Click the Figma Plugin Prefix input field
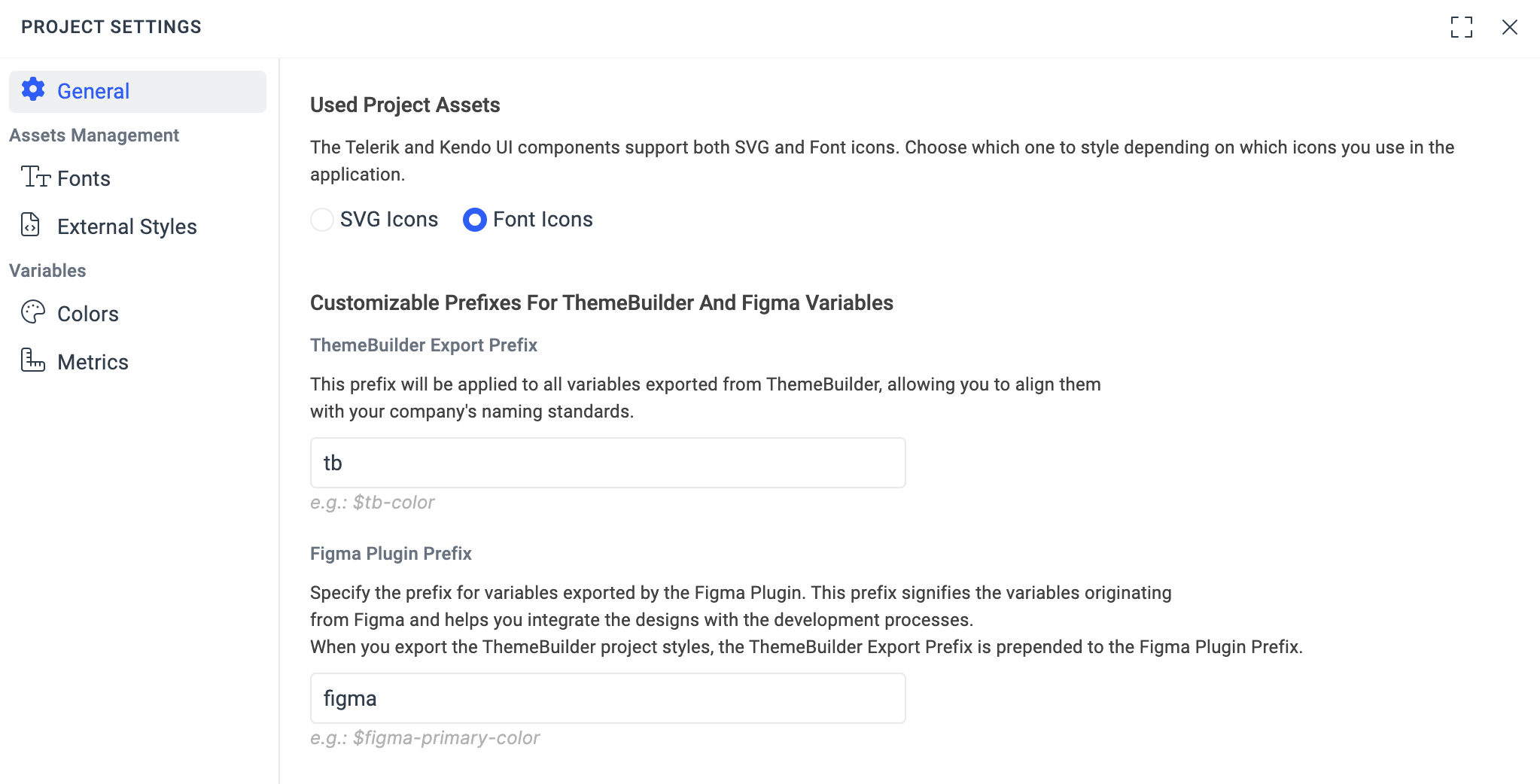 click(607, 697)
